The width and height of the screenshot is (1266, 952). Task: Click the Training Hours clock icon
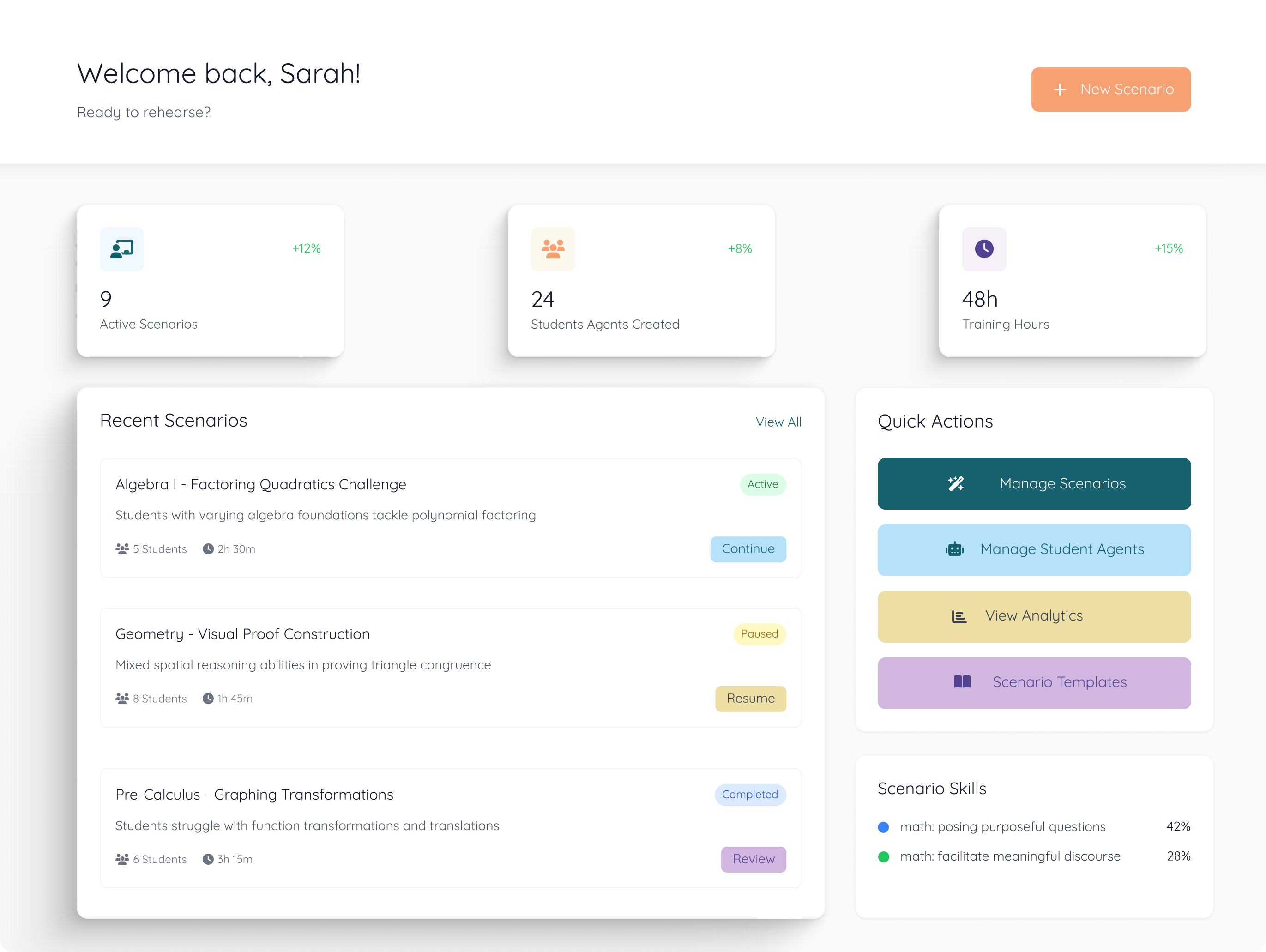click(x=984, y=249)
